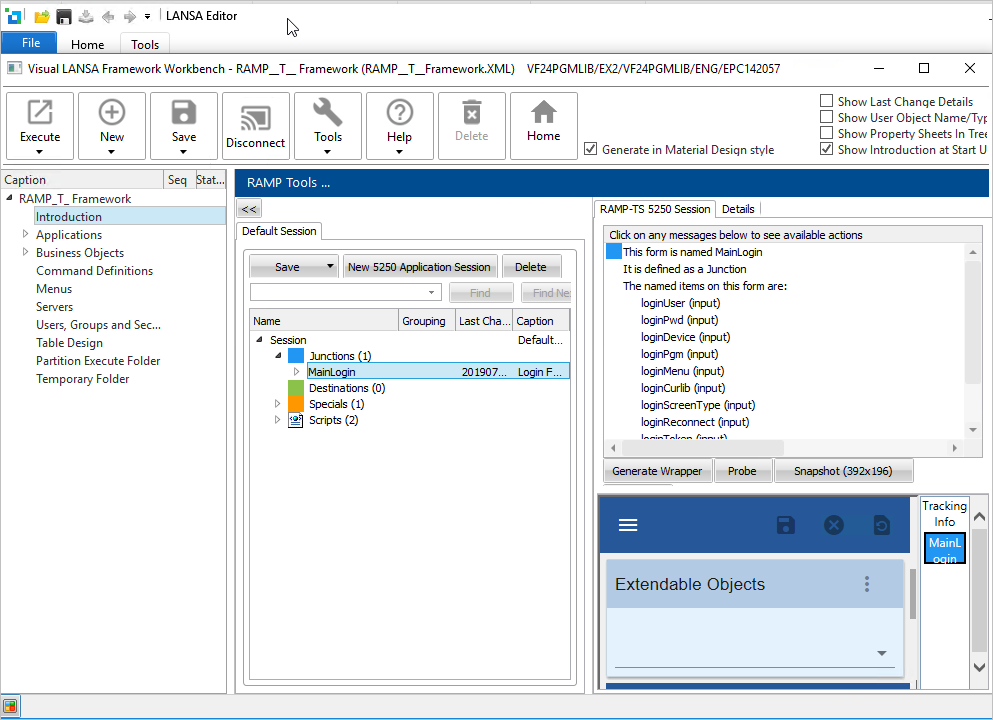
Task: Enable Show User Object Name/Type checkbox
Action: tap(826, 117)
